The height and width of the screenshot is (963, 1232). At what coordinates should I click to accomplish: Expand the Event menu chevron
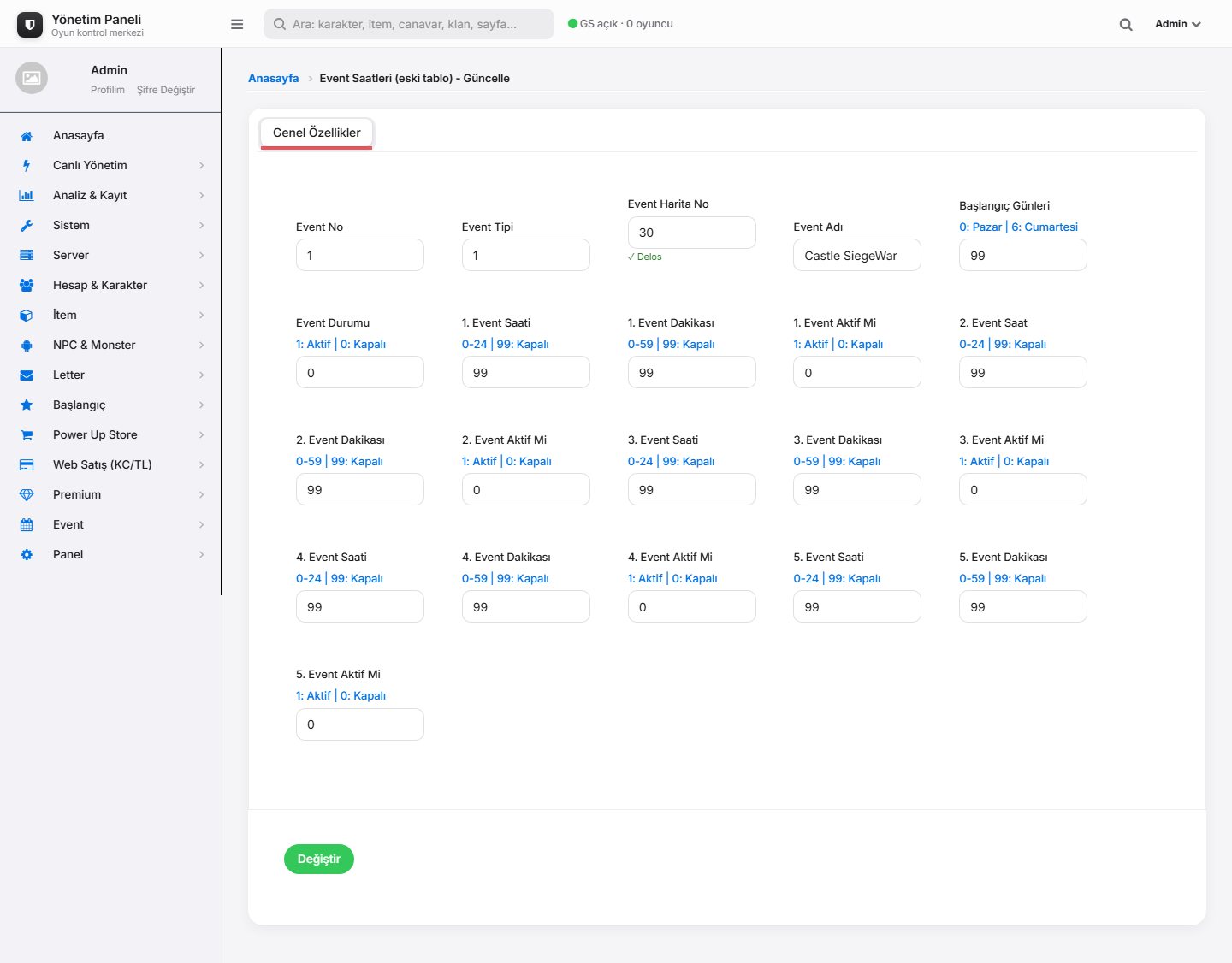click(202, 525)
